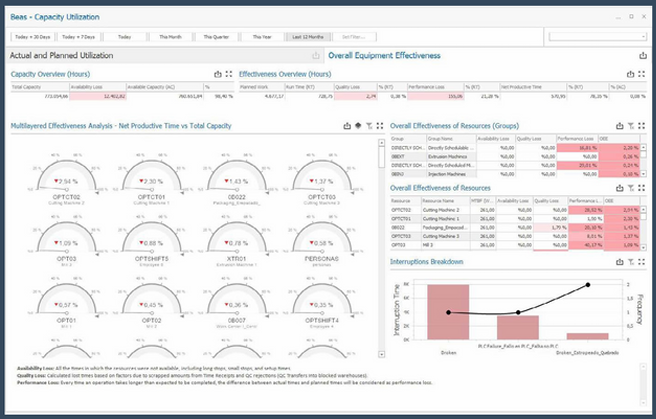This screenshot has width=656, height=419.
Task: Select the Today + 30 Days filter
Action: (33, 37)
